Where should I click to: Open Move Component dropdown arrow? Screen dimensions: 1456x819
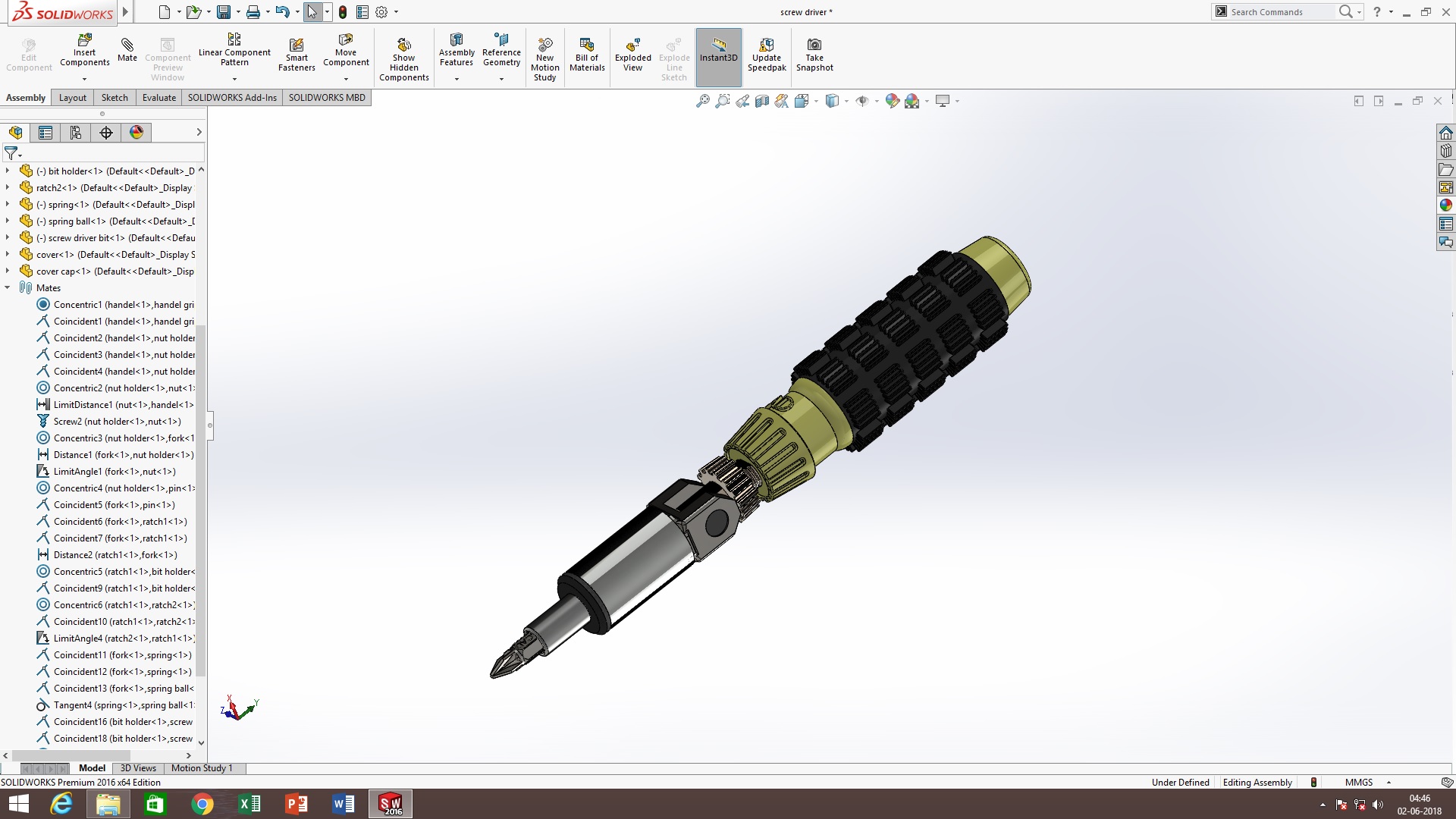coord(346,79)
